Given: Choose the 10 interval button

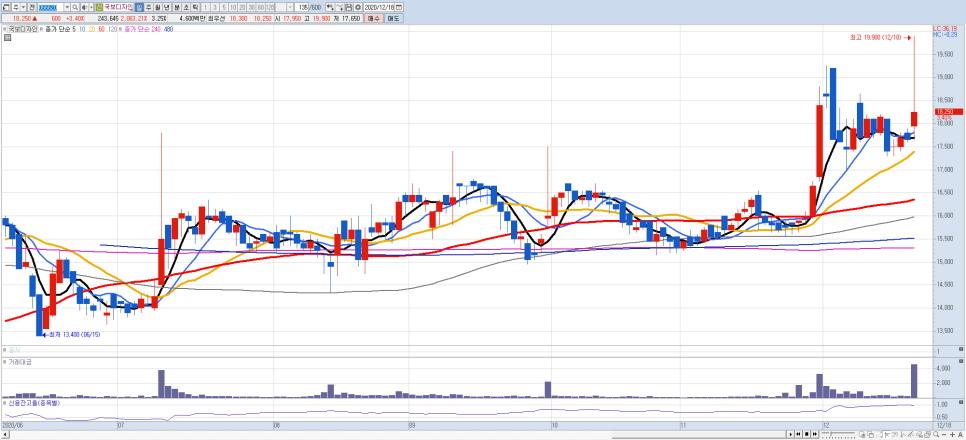Looking at the screenshot, I should (x=233, y=7).
